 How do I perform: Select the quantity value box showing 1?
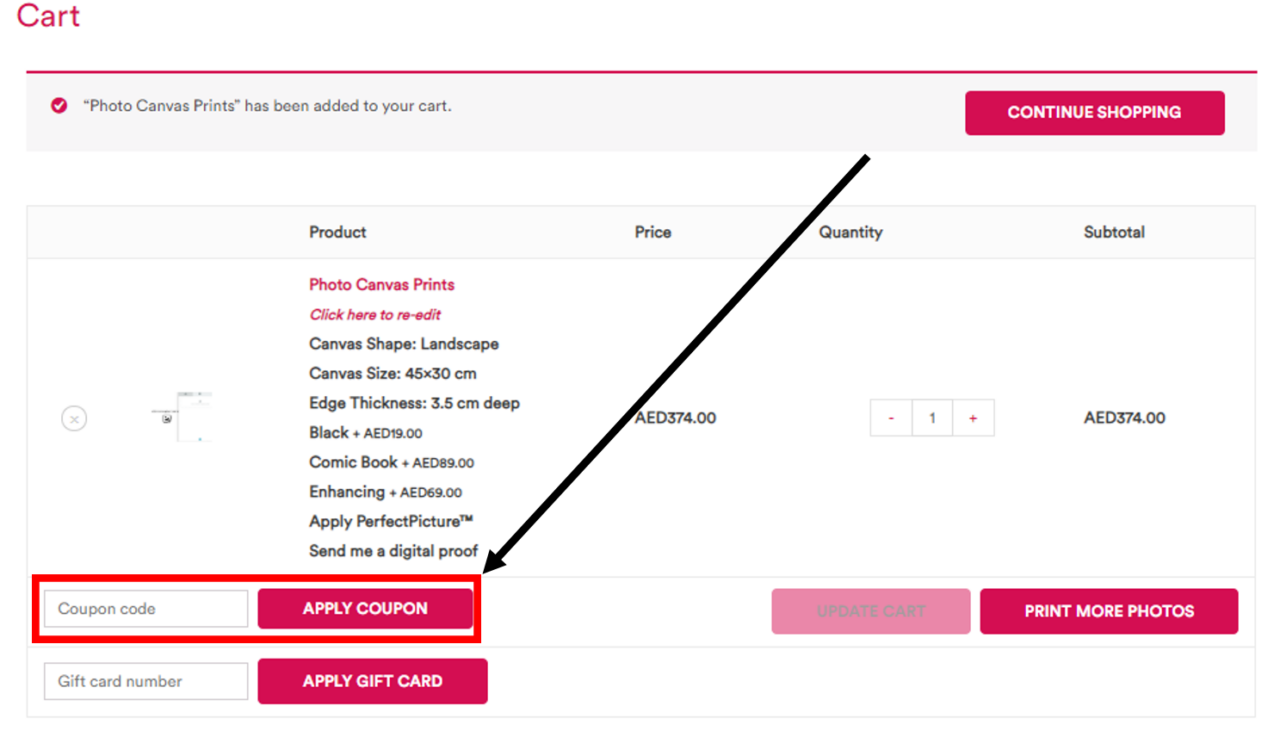932,417
